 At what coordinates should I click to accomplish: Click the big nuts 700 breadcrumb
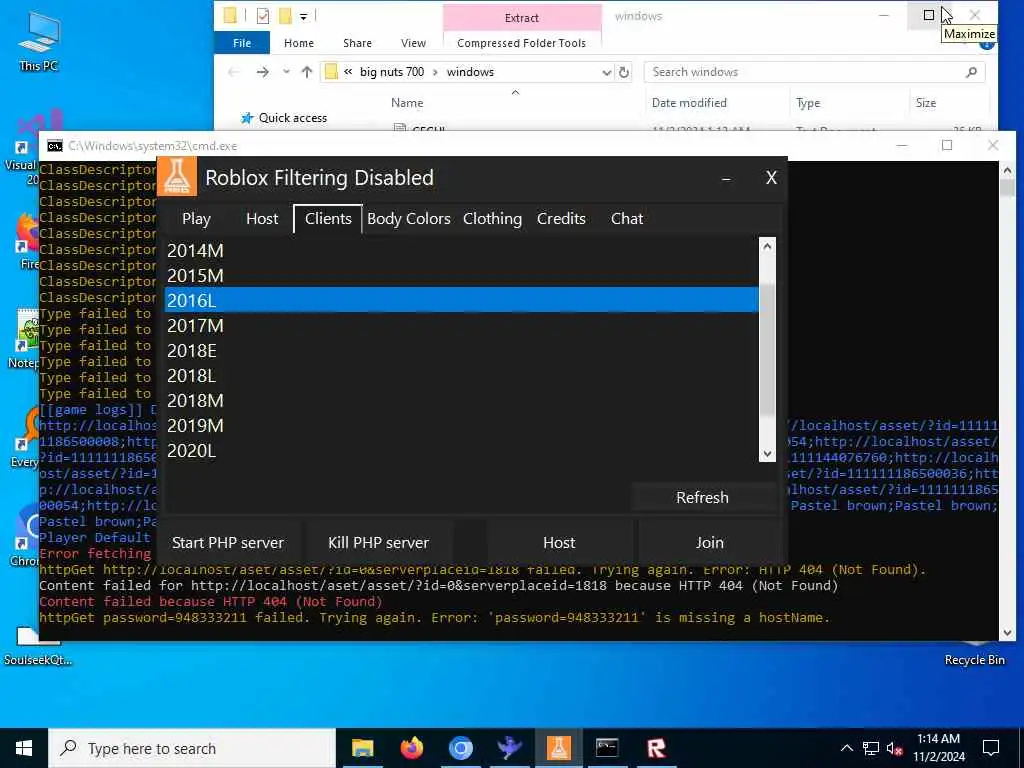pyautogui.click(x=391, y=72)
